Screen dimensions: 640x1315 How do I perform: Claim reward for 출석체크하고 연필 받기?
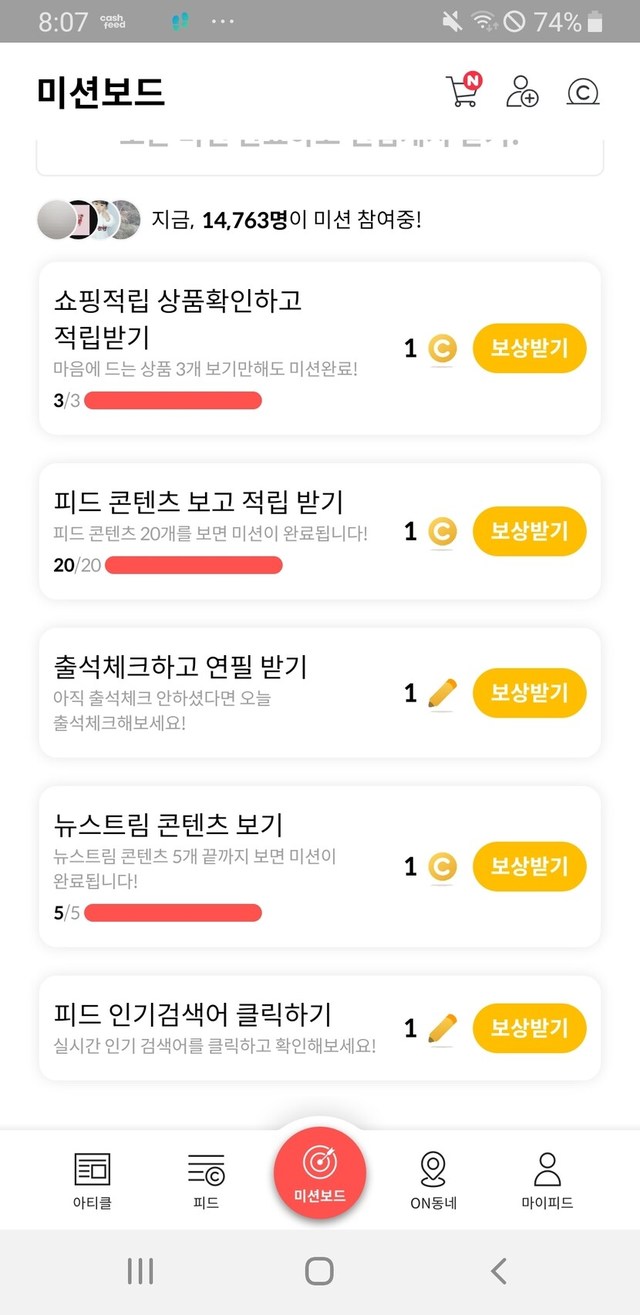click(529, 693)
